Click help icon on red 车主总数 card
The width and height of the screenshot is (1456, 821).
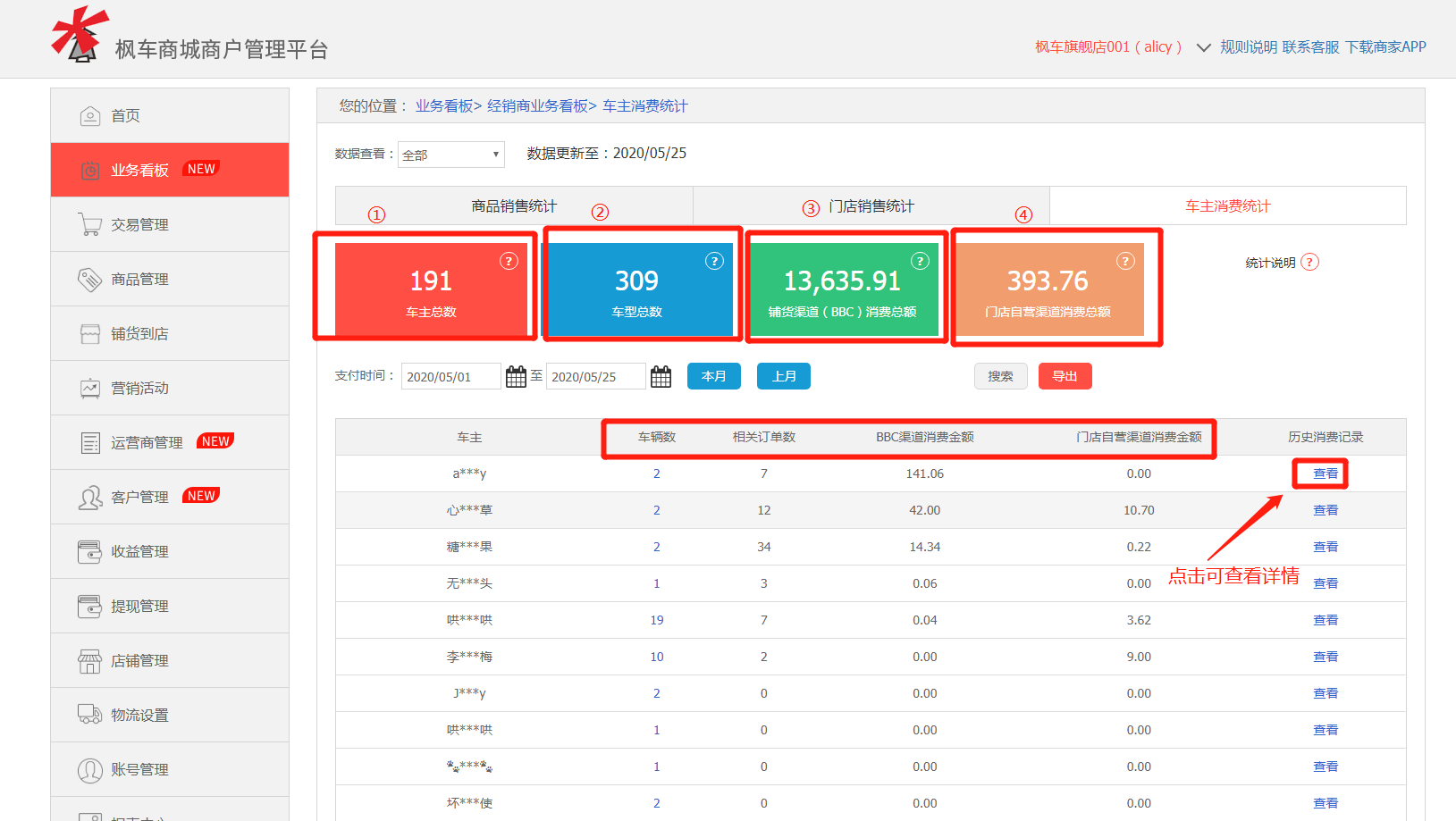click(x=509, y=261)
